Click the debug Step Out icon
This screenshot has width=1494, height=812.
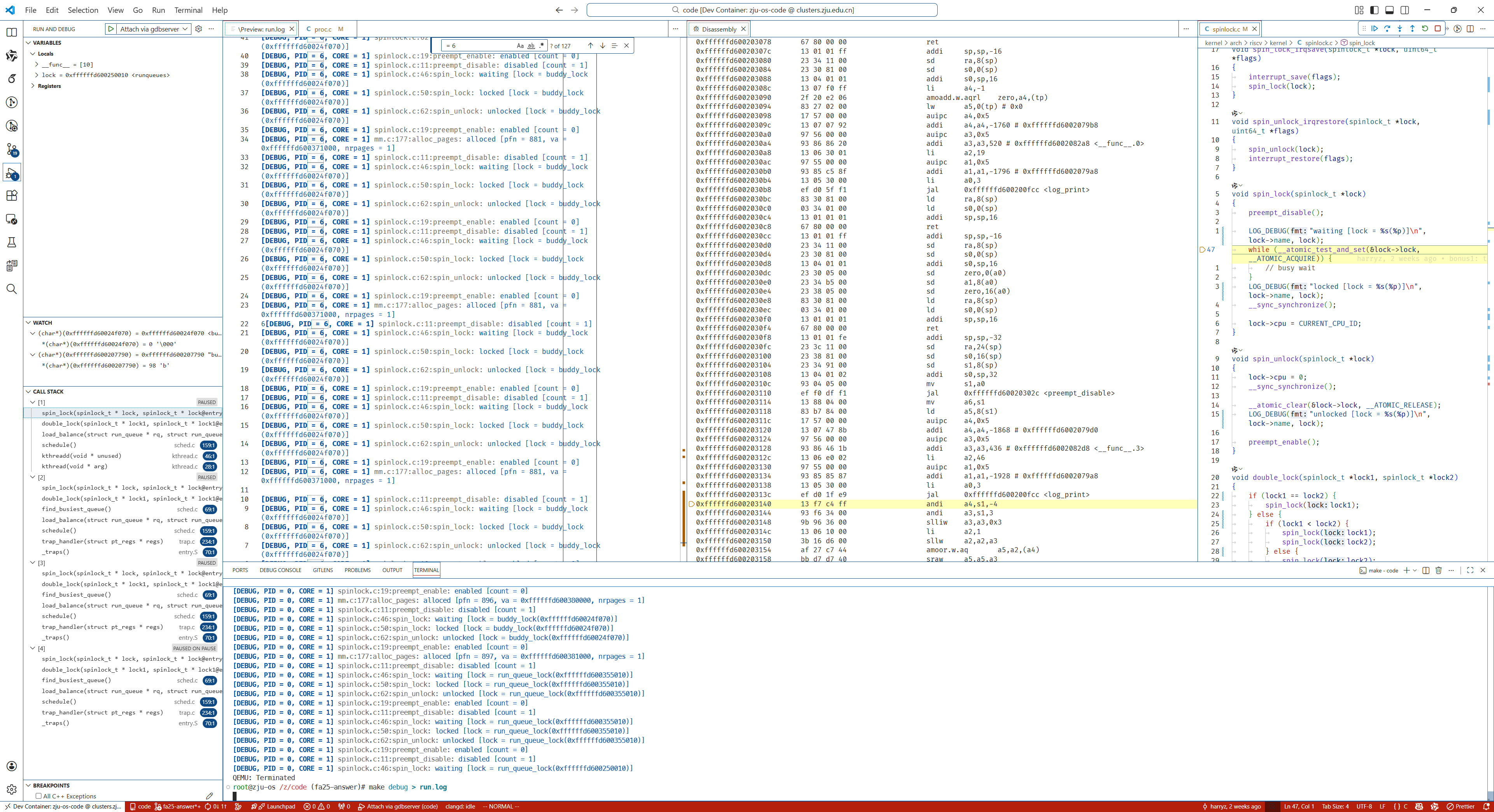[x=1412, y=28]
